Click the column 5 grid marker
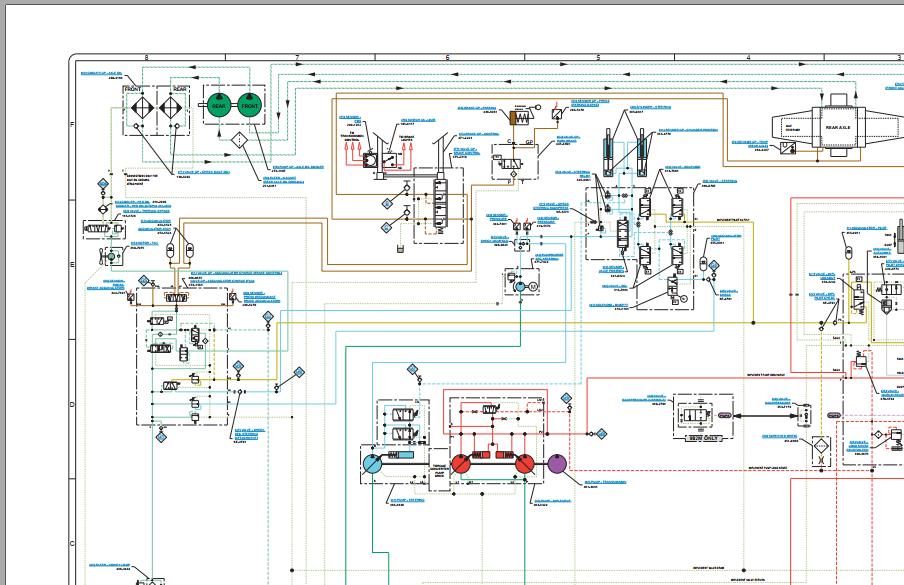Image resolution: width=904 pixels, height=585 pixels. (x=598, y=58)
